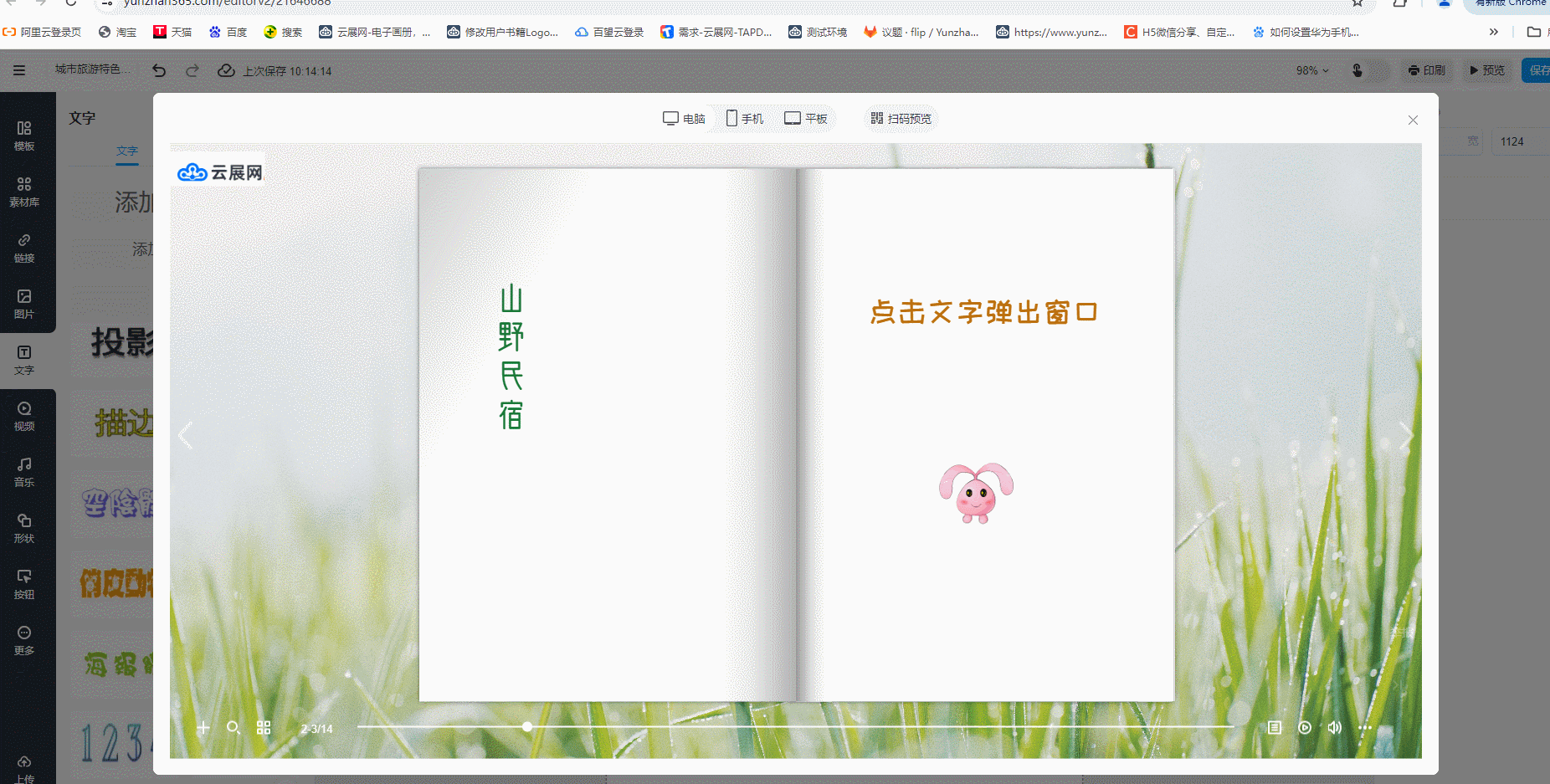
Task: Start flipbook auto-play
Action: click(x=1305, y=728)
